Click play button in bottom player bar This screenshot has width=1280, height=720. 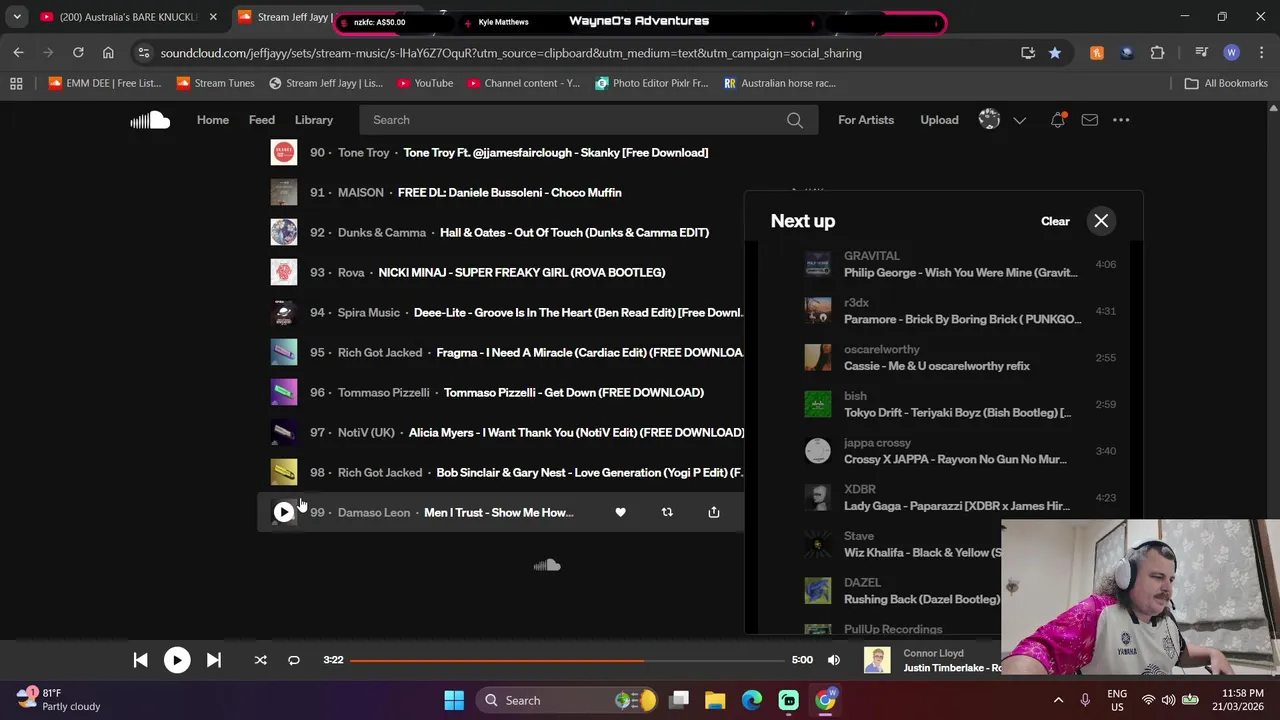[x=177, y=660]
